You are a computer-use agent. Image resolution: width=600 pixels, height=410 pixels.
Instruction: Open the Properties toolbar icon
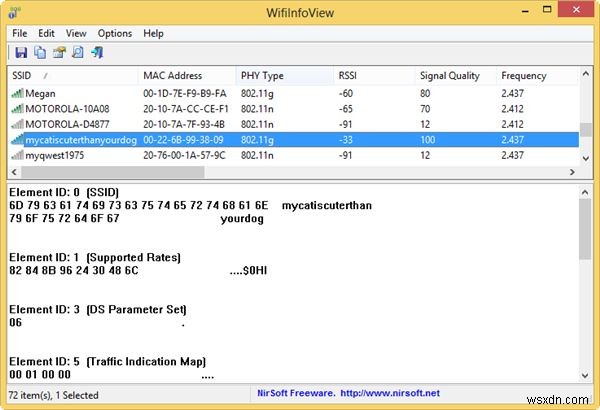pos(59,52)
